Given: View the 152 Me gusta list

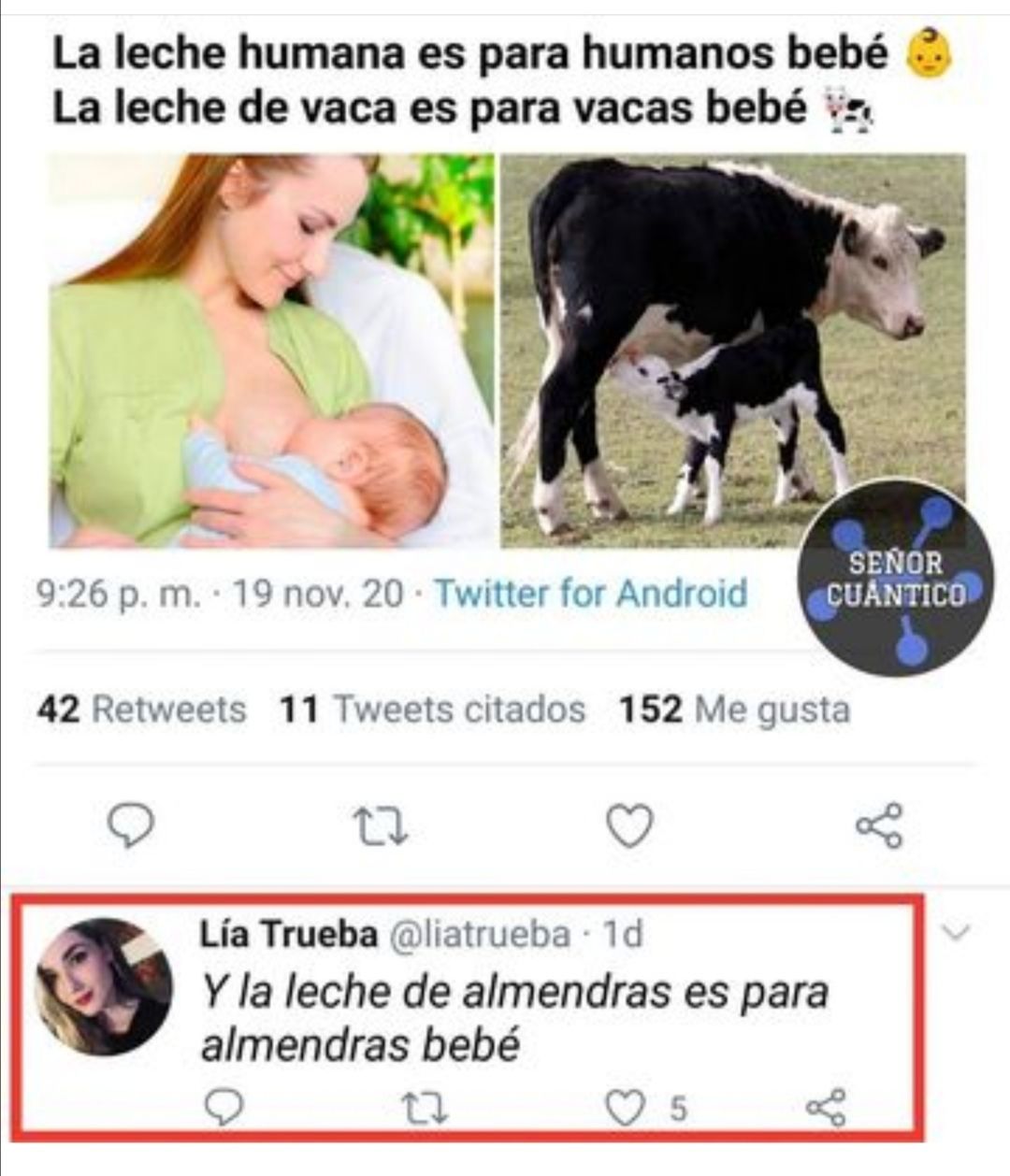Looking at the screenshot, I should coord(735,710).
